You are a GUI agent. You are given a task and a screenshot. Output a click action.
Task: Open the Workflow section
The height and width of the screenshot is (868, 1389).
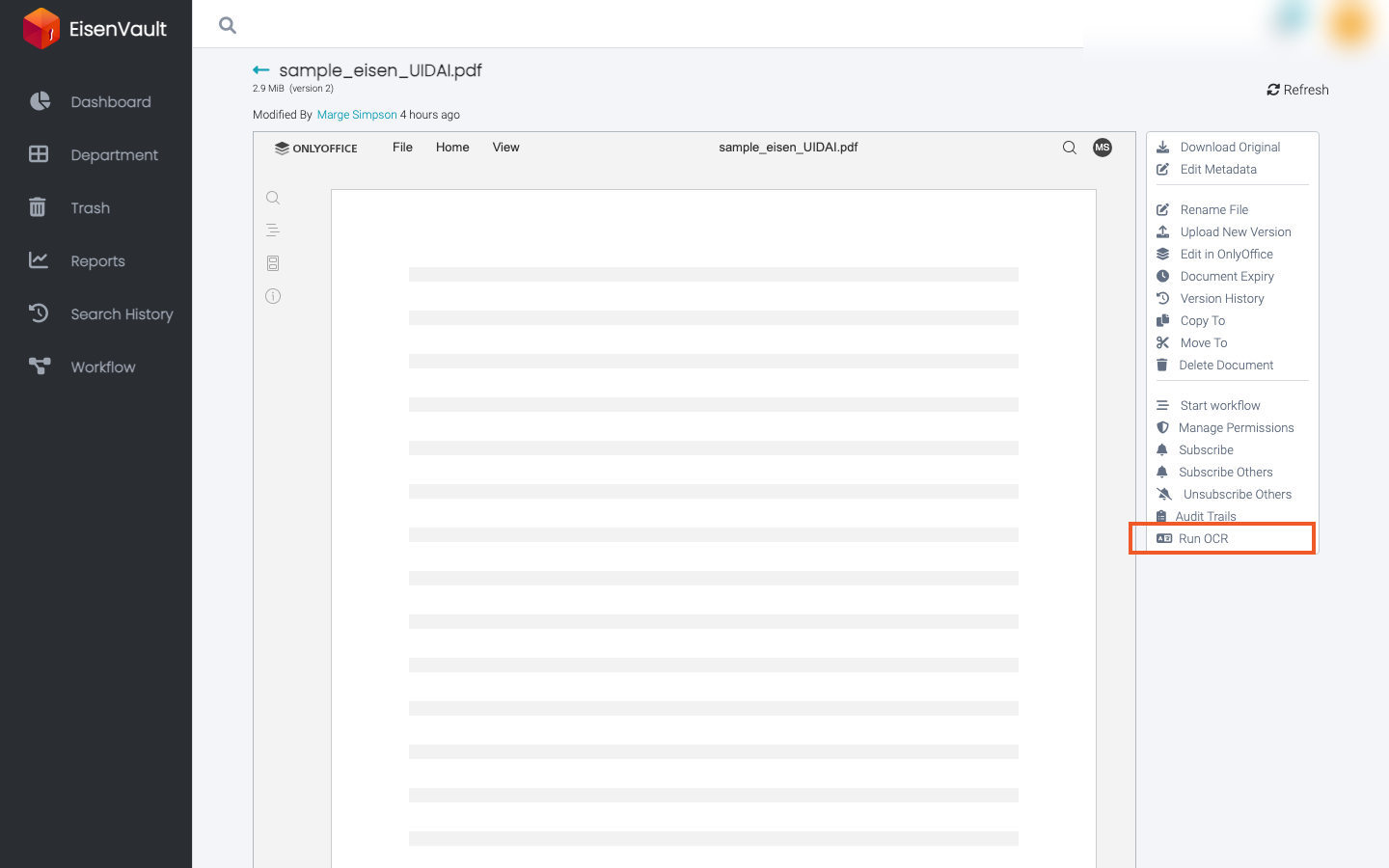(x=103, y=367)
